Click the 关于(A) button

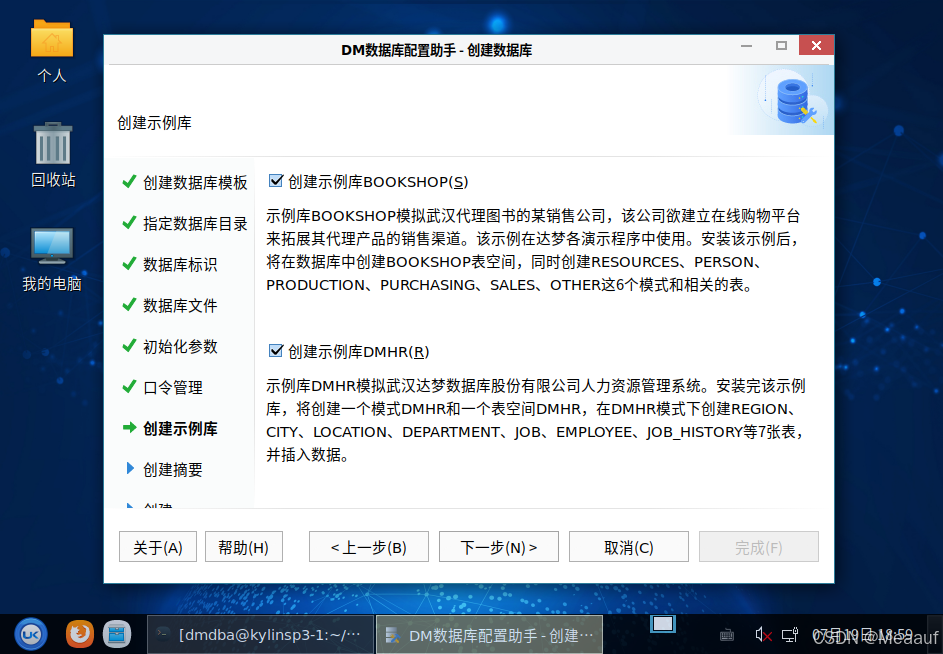[158, 546]
